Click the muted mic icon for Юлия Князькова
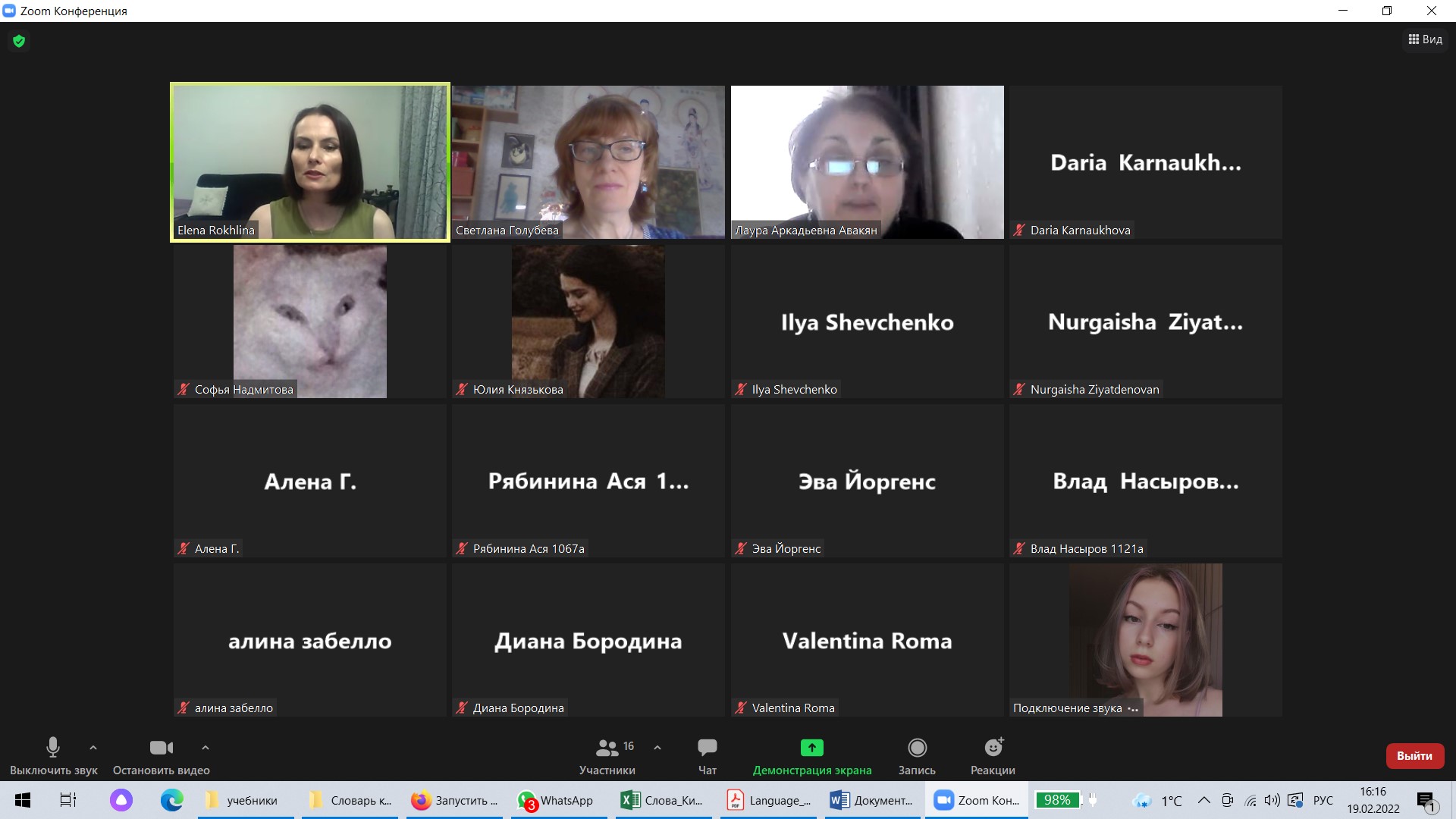This screenshot has height=819, width=1456. pos(462,389)
